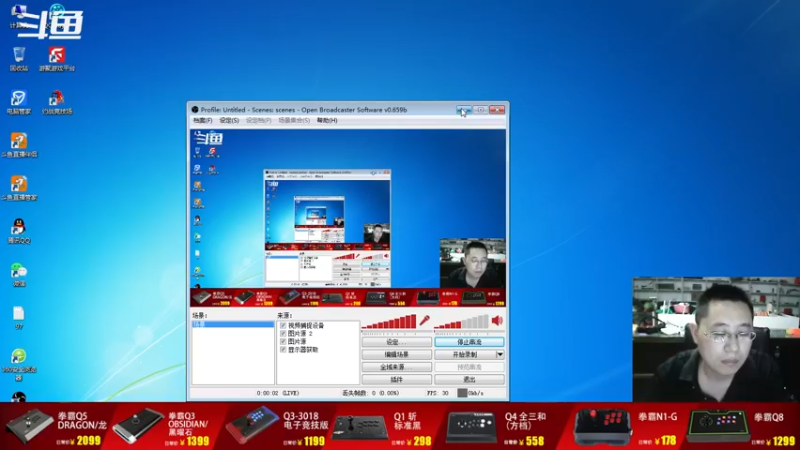Toggle the 显示器获取 source checkbox
Viewport: 800px width, 450px height.
click(283, 349)
